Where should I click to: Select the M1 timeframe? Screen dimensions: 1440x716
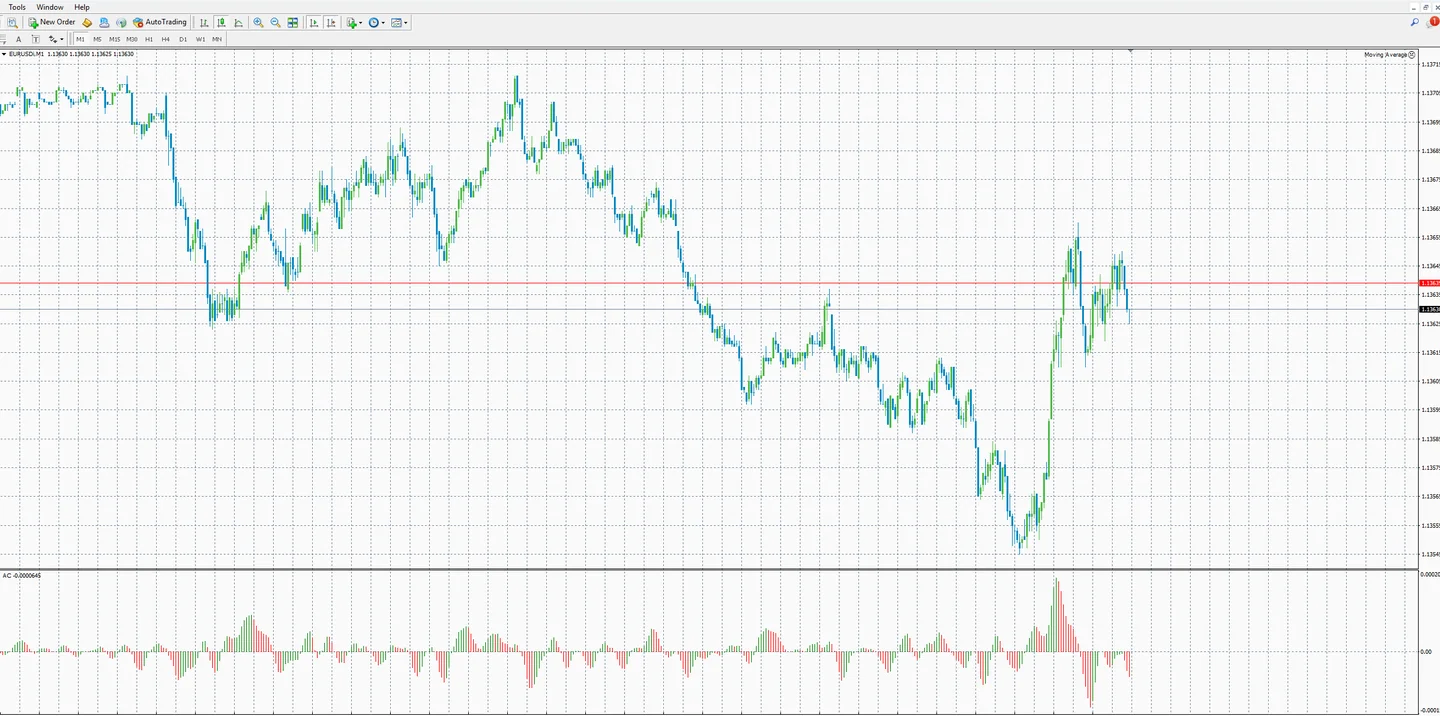80,39
